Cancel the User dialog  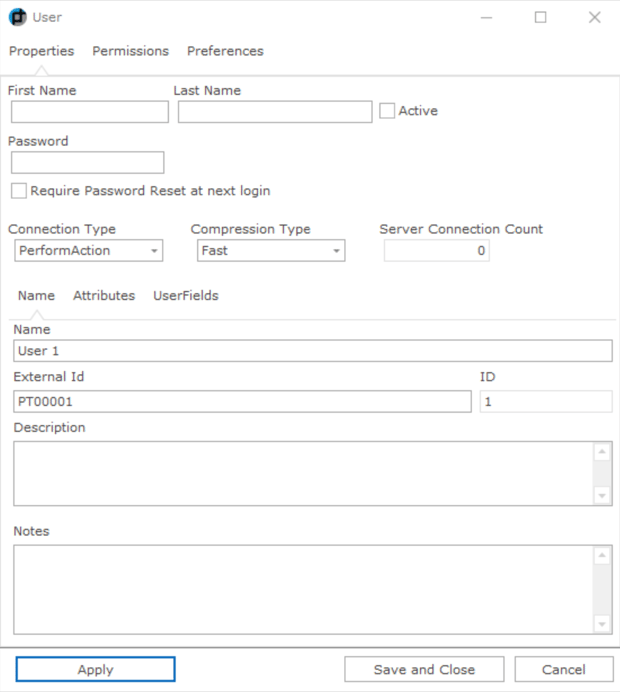pos(564,669)
